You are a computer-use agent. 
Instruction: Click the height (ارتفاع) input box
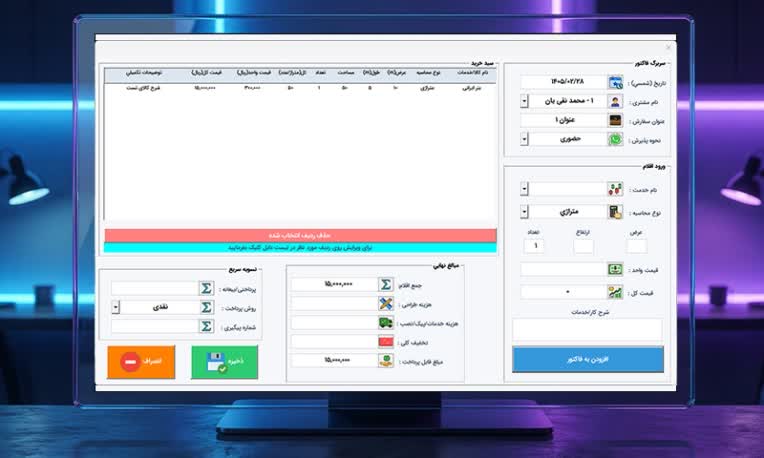583,246
